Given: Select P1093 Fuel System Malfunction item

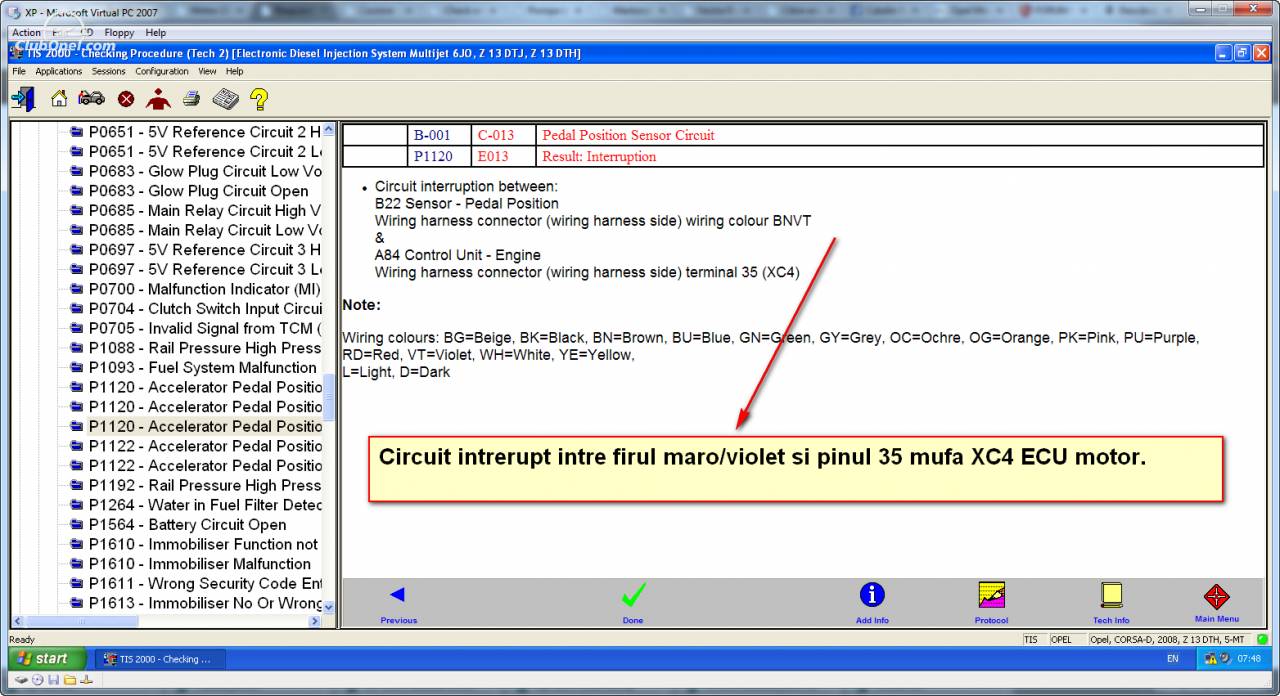Looking at the screenshot, I should [194, 367].
